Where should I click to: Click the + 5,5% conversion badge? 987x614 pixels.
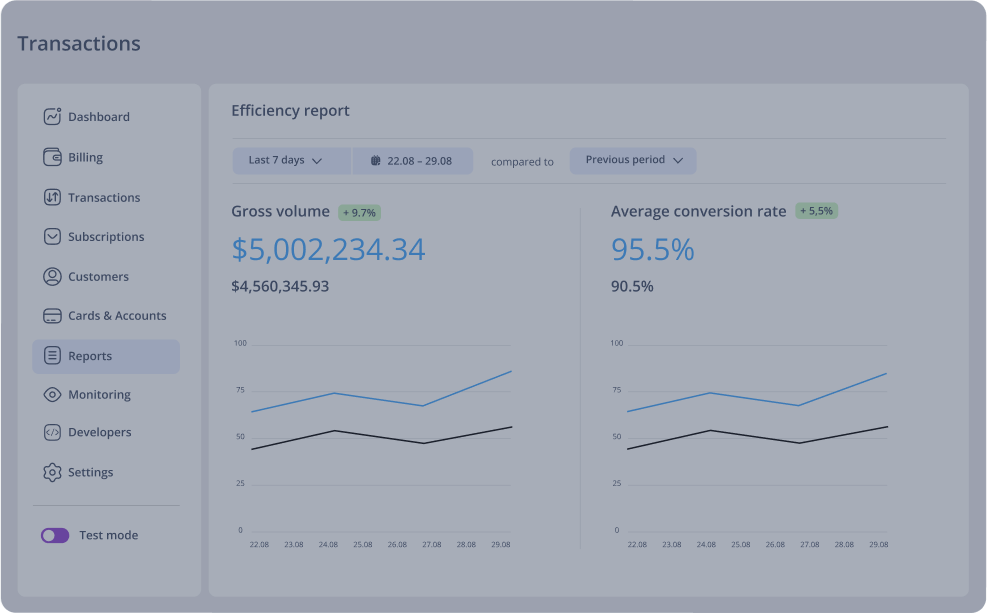(815, 211)
